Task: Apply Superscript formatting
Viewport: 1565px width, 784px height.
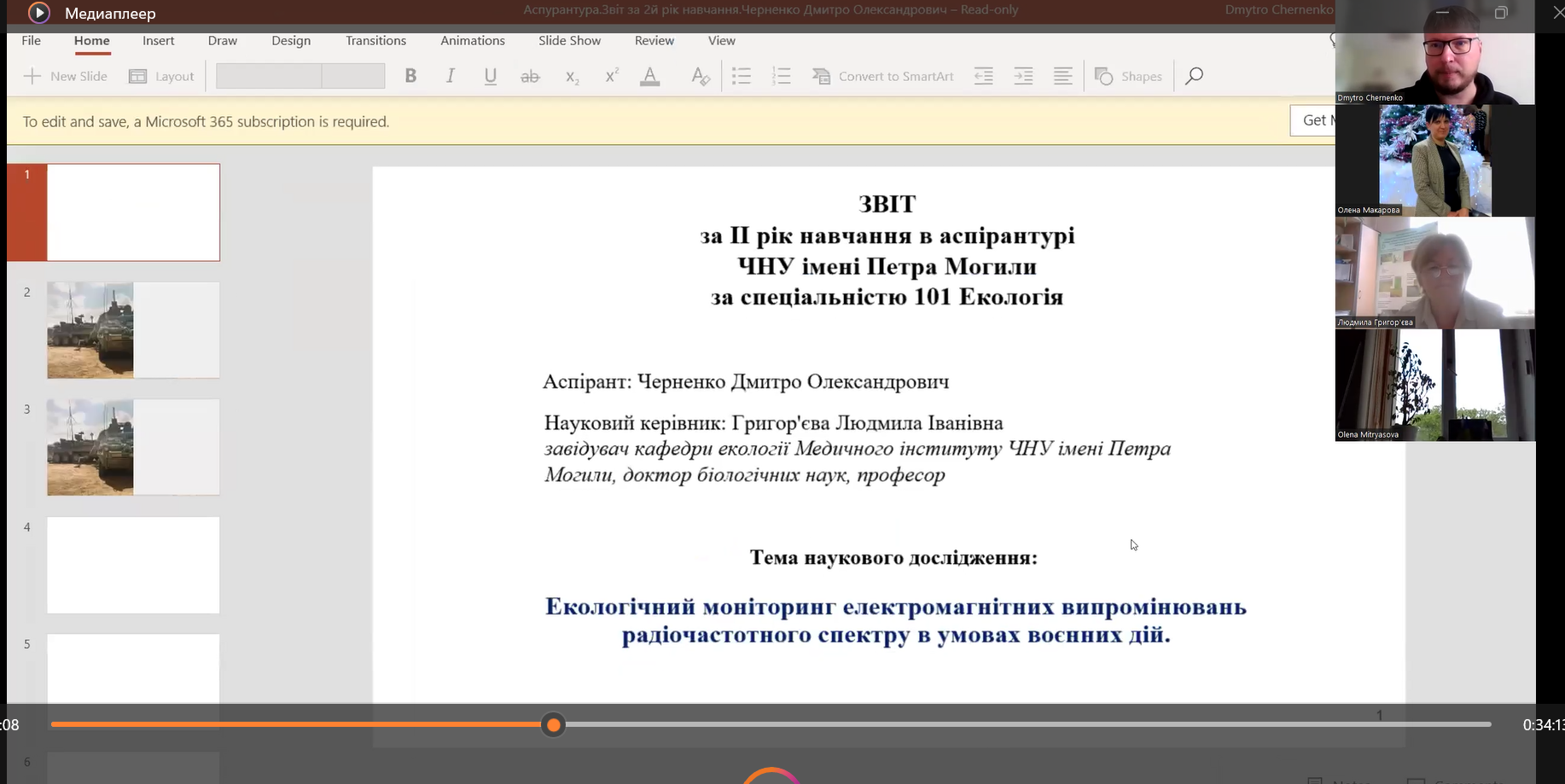Action: pos(611,76)
